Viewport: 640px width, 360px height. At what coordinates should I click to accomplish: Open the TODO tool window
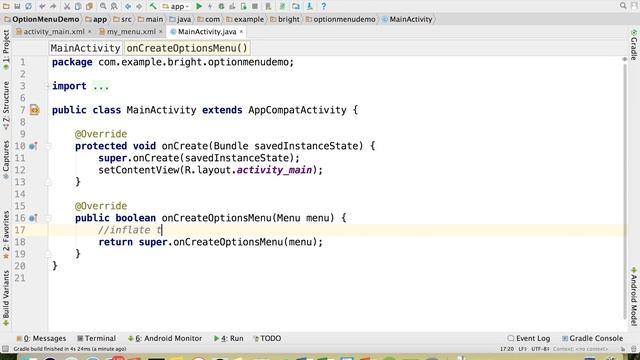tap(267, 338)
